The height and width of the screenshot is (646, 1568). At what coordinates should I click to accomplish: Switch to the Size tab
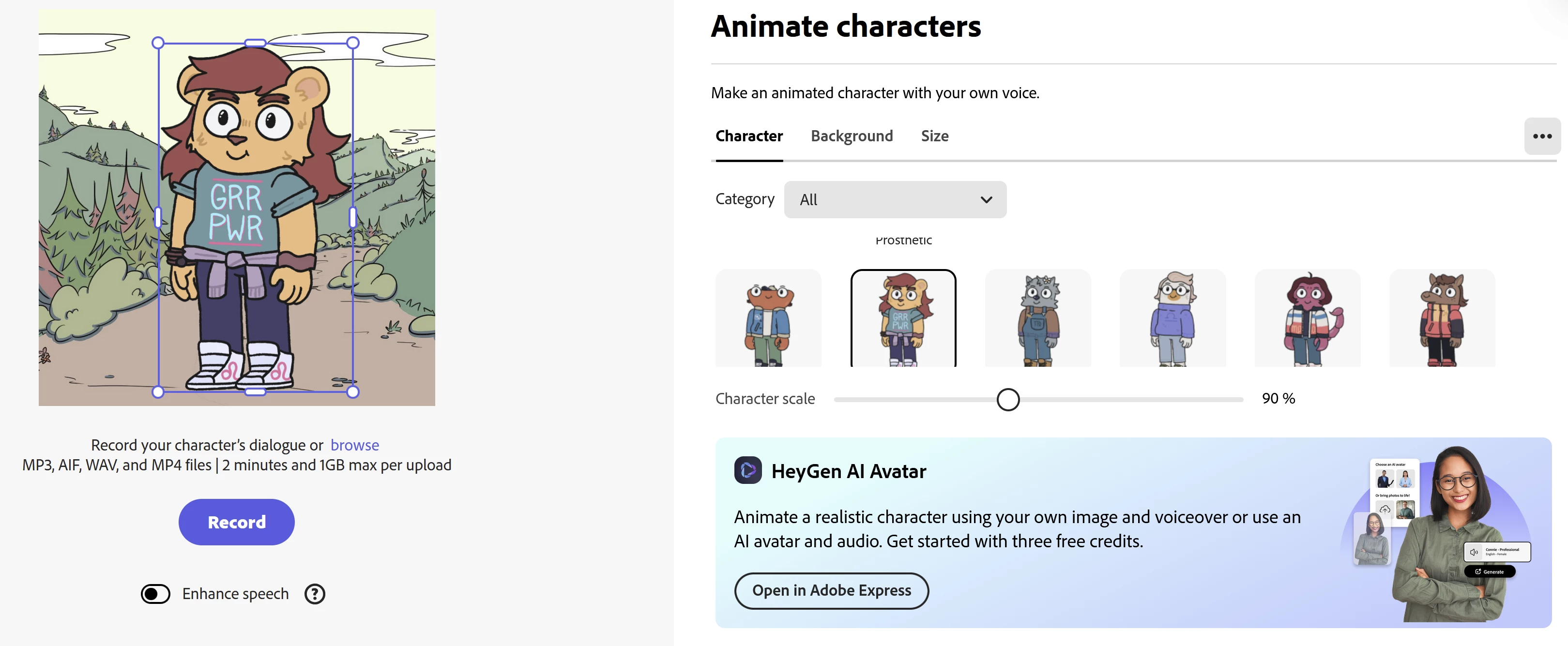(934, 136)
